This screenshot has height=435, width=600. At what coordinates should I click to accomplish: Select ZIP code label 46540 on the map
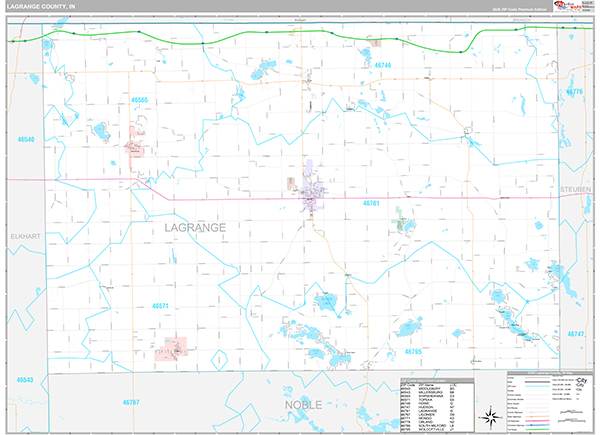pos(26,140)
